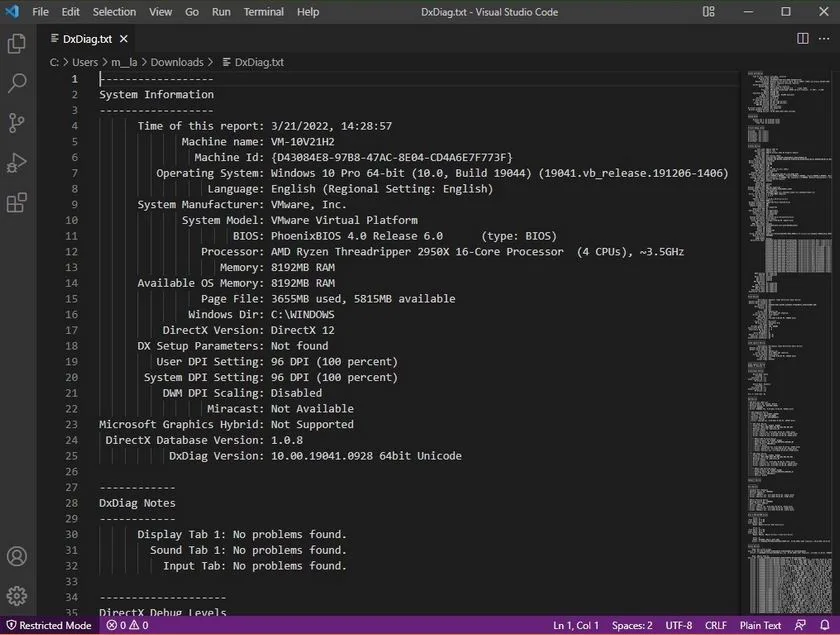Open the editor More Actions ellipsis
The height and width of the screenshot is (635, 840).
[x=824, y=39]
